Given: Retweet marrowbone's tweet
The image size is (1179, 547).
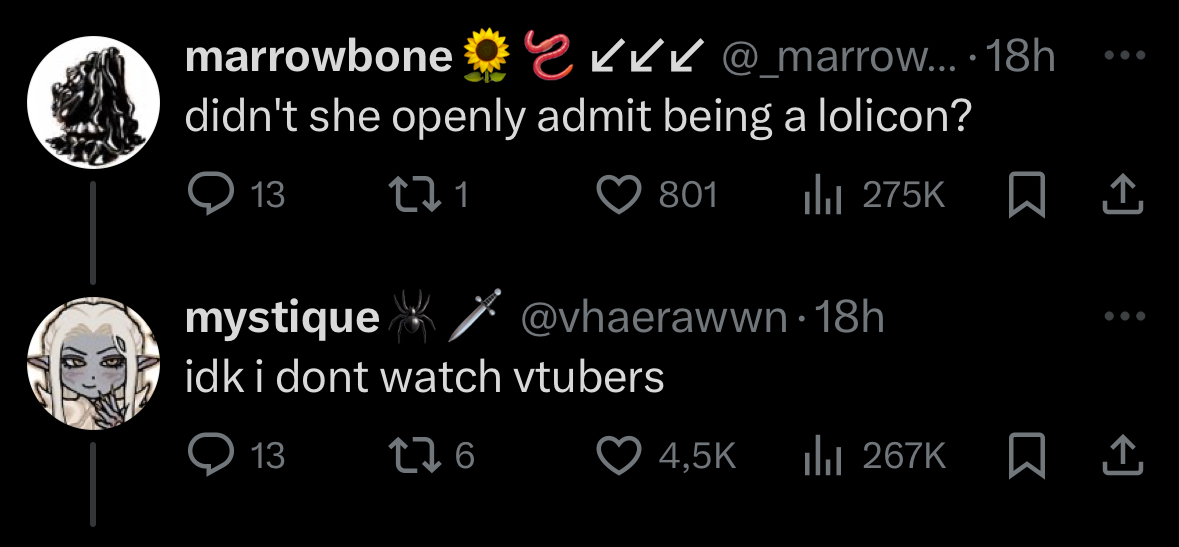Looking at the screenshot, I should click(409, 195).
